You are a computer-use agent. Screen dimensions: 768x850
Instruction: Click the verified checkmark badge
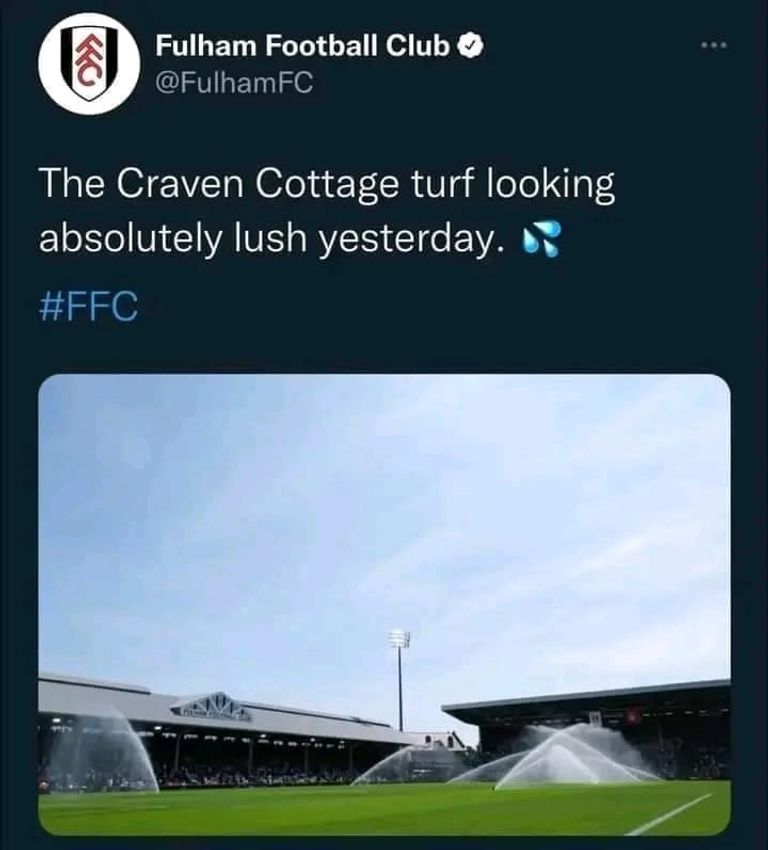(472, 46)
